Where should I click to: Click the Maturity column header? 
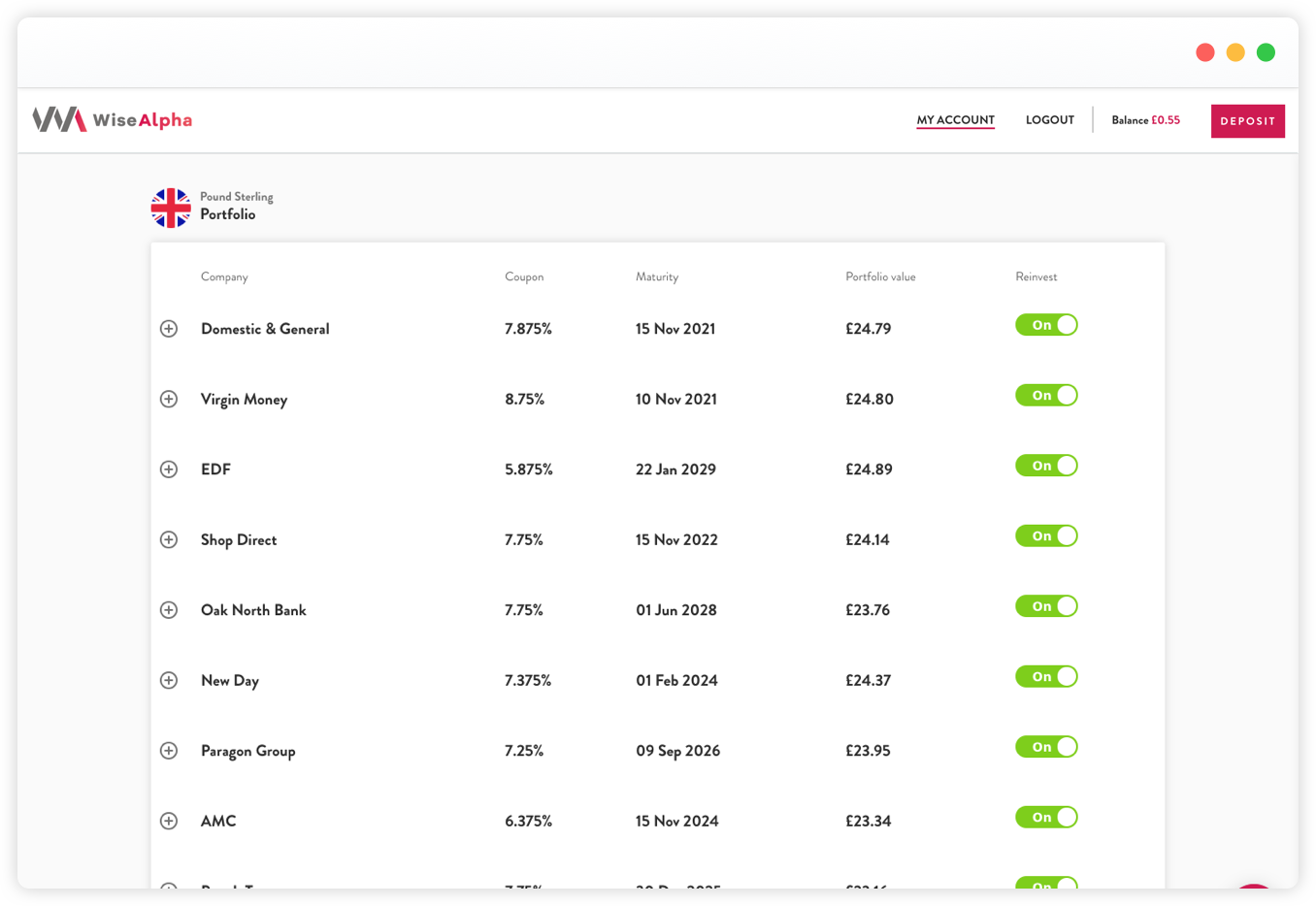(657, 276)
